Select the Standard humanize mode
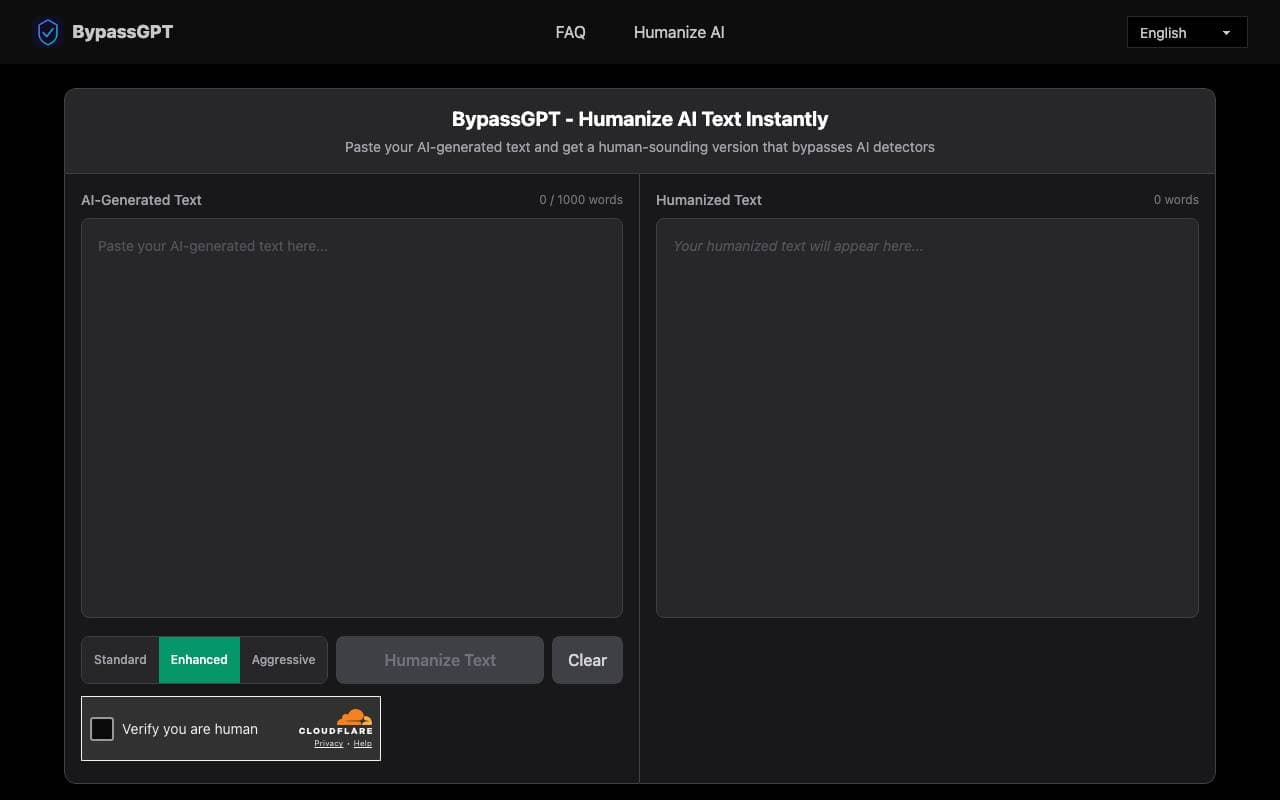The width and height of the screenshot is (1280, 800). (120, 660)
